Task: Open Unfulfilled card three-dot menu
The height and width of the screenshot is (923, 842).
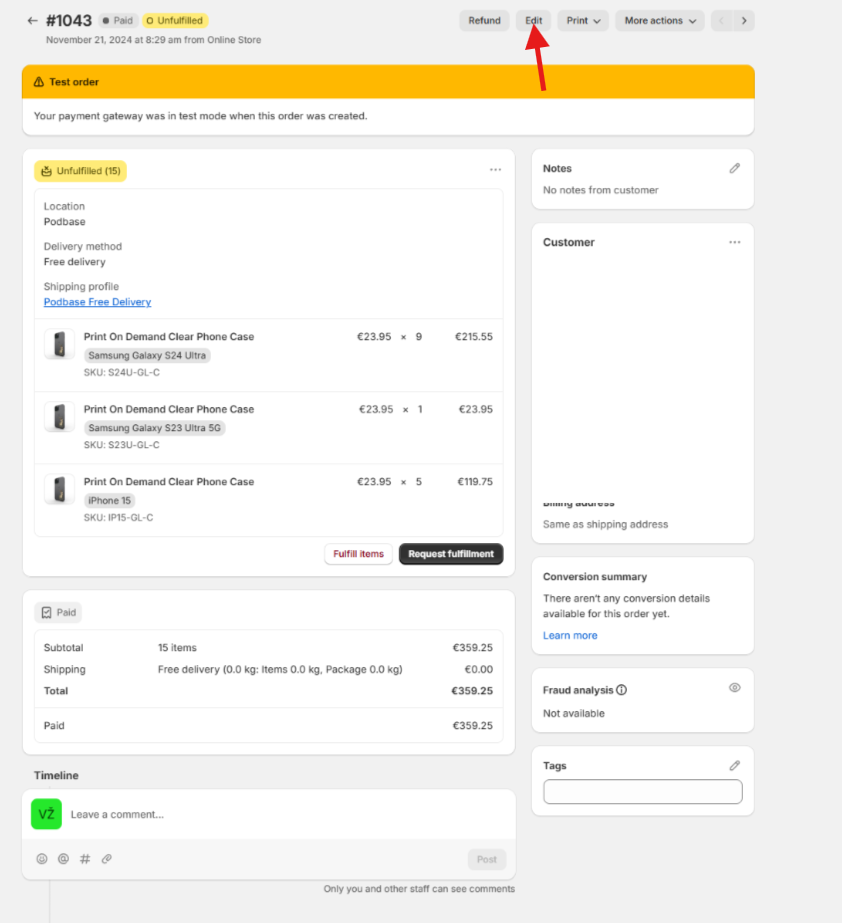Action: [495, 170]
